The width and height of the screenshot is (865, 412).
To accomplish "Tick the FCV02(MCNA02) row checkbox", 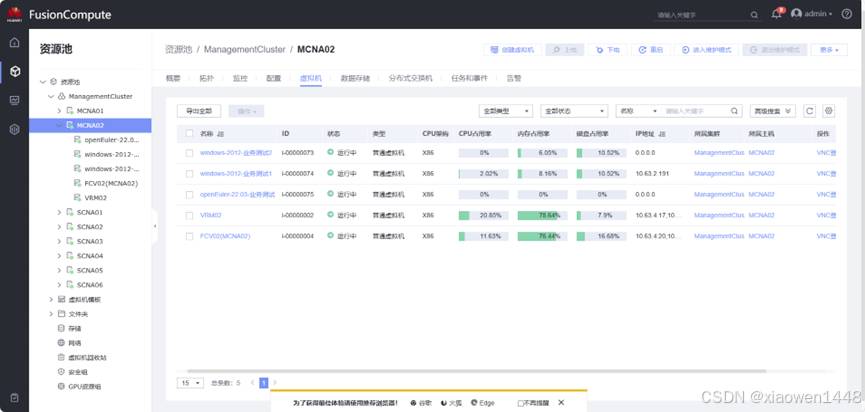I will tap(190, 236).
